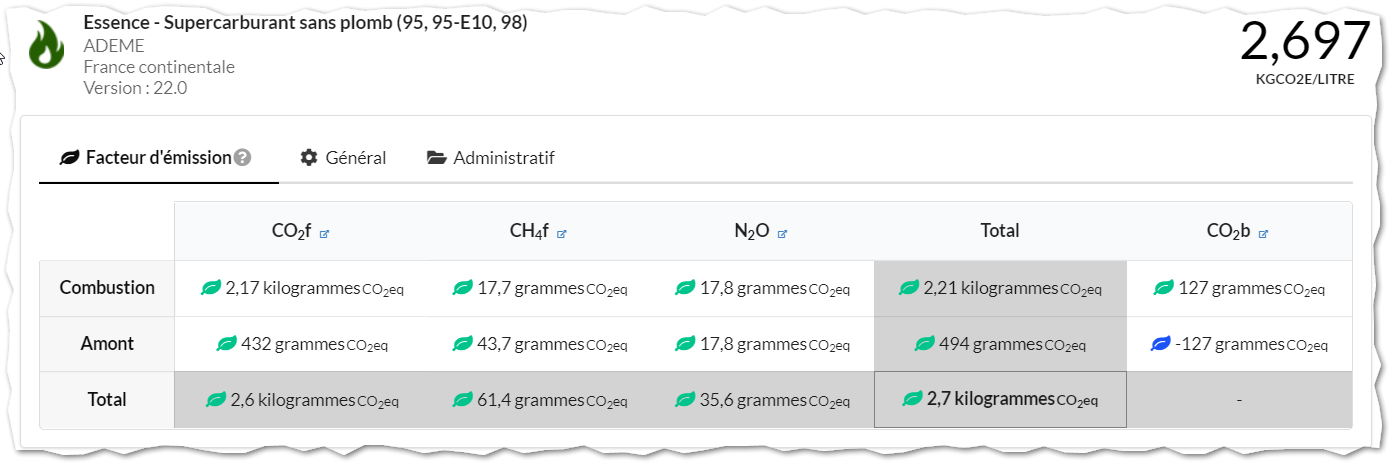Switch to the Administratif tab
This screenshot has height=465, width=1393.
pyautogui.click(x=491, y=158)
